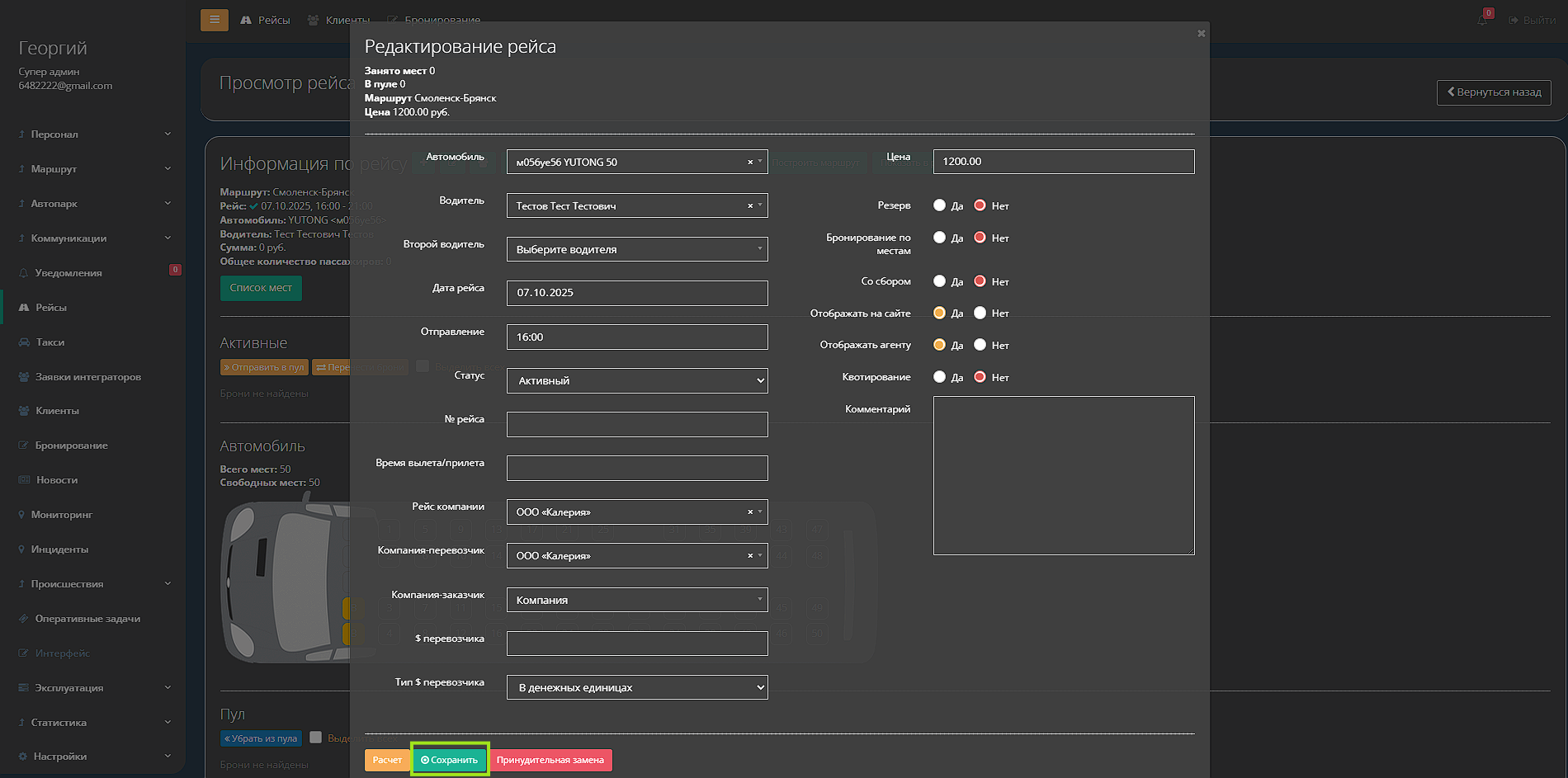Image resolution: width=1568 pixels, height=778 pixels.
Task: Open Мониторинг from the sidebar
Action: click(61, 515)
